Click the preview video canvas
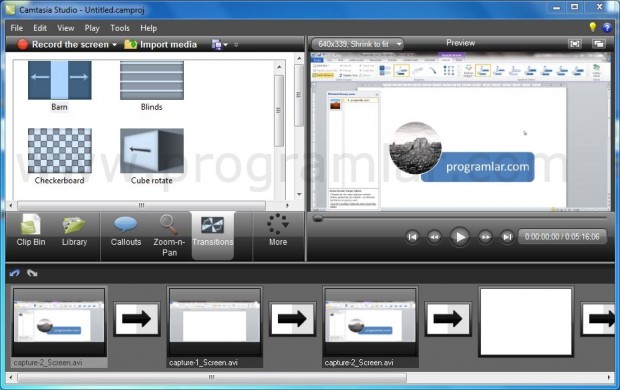Image resolution: width=620 pixels, height=390 pixels. pyautogui.click(x=460, y=131)
